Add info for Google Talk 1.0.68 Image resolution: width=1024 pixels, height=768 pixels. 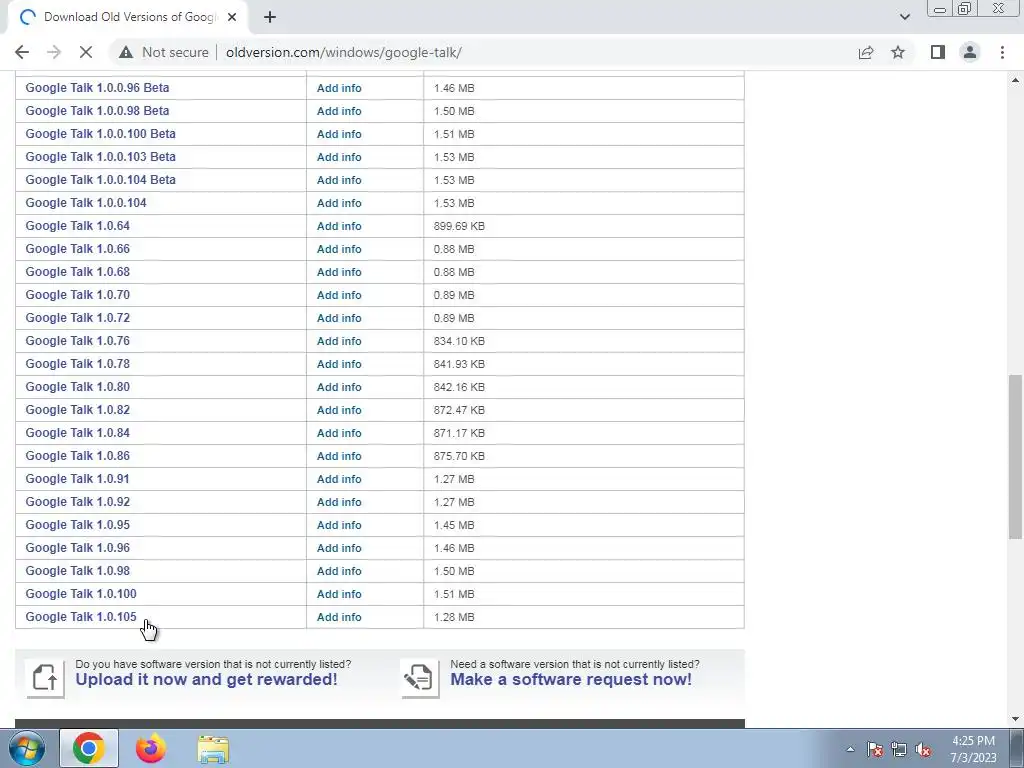pyautogui.click(x=339, y=272)
